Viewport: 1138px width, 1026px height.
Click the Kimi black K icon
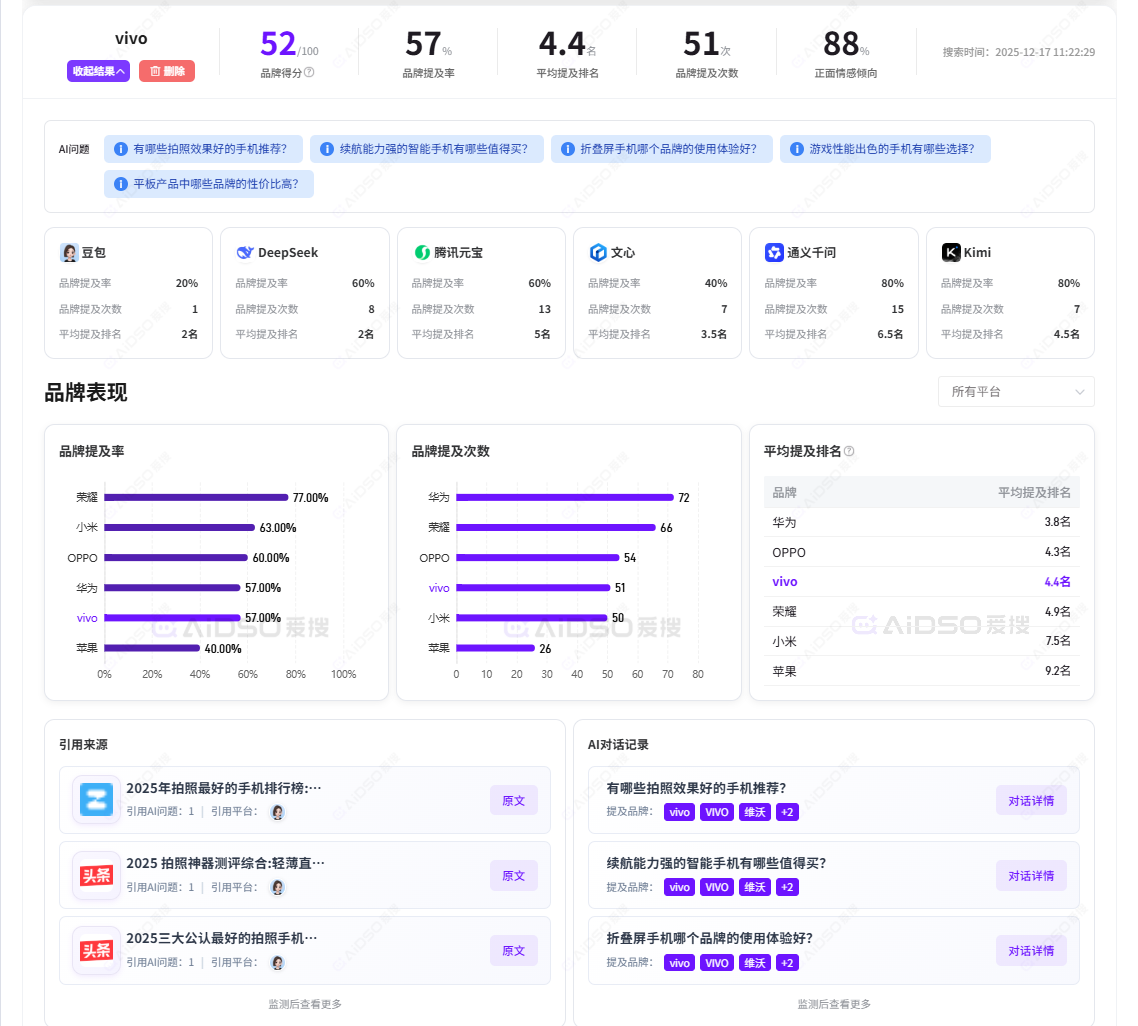951,253
